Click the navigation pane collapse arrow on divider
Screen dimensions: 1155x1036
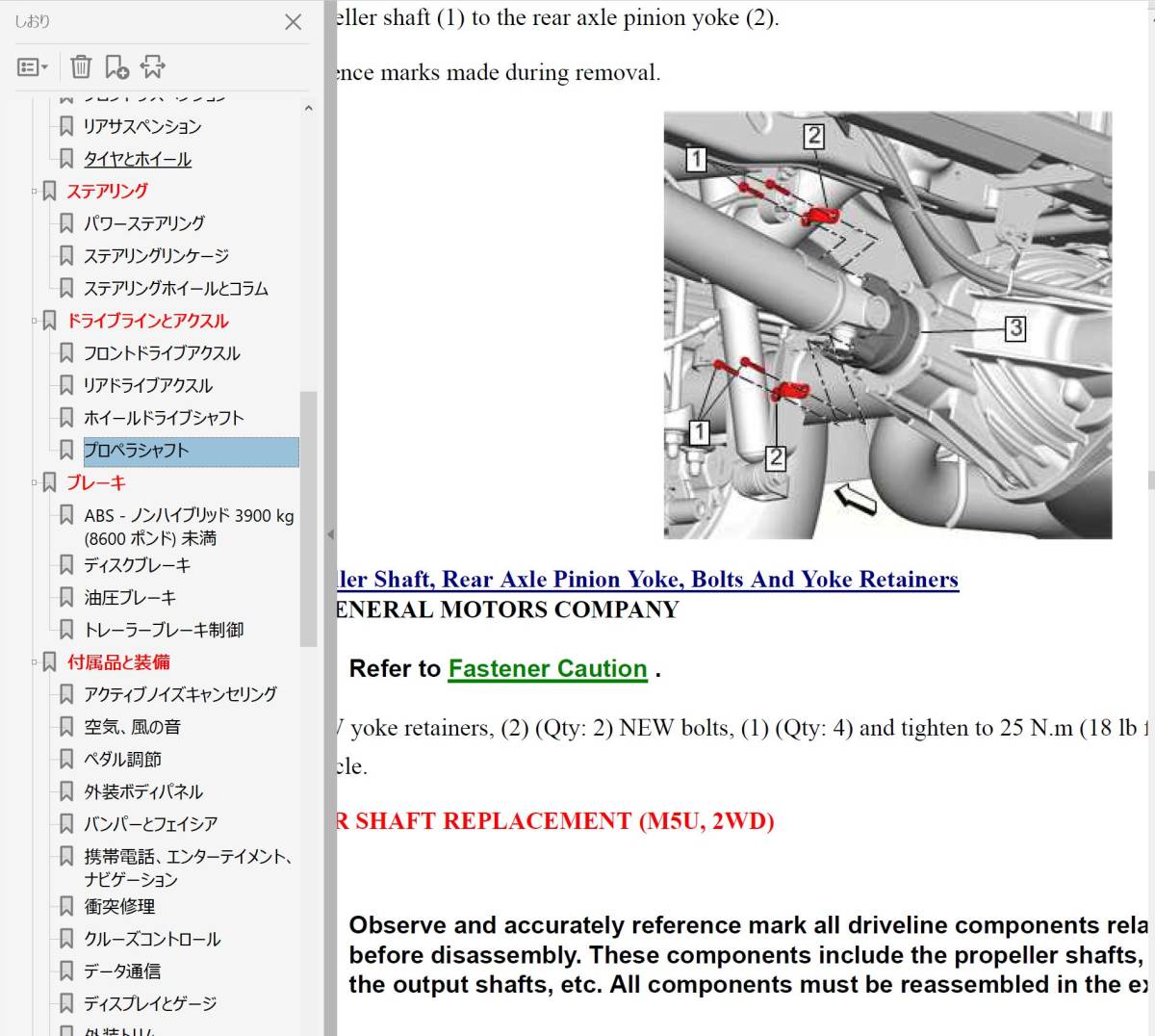coord(330,534)
